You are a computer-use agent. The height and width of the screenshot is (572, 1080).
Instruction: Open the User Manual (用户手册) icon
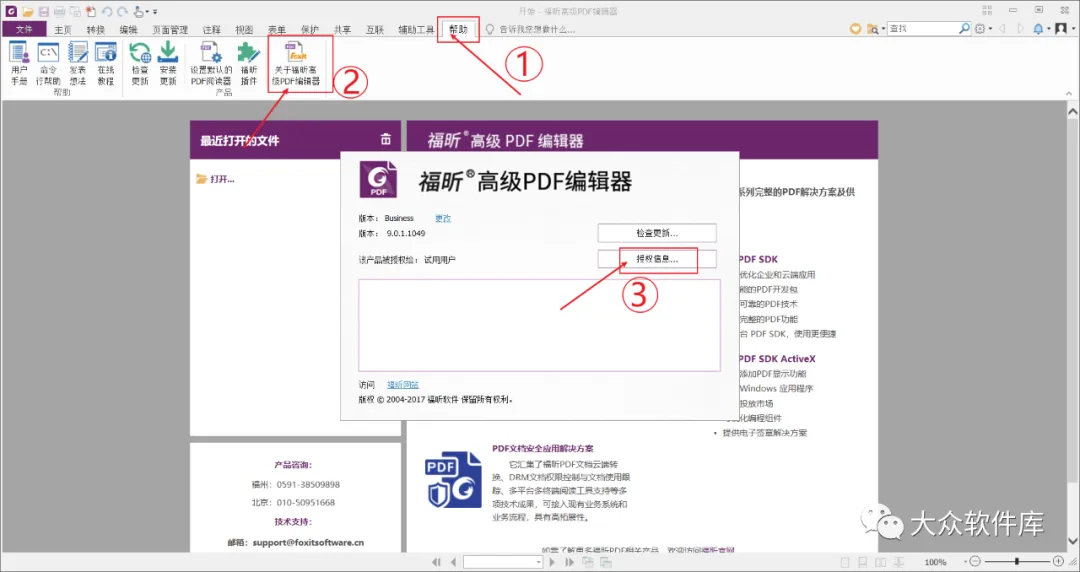(19, 63)
